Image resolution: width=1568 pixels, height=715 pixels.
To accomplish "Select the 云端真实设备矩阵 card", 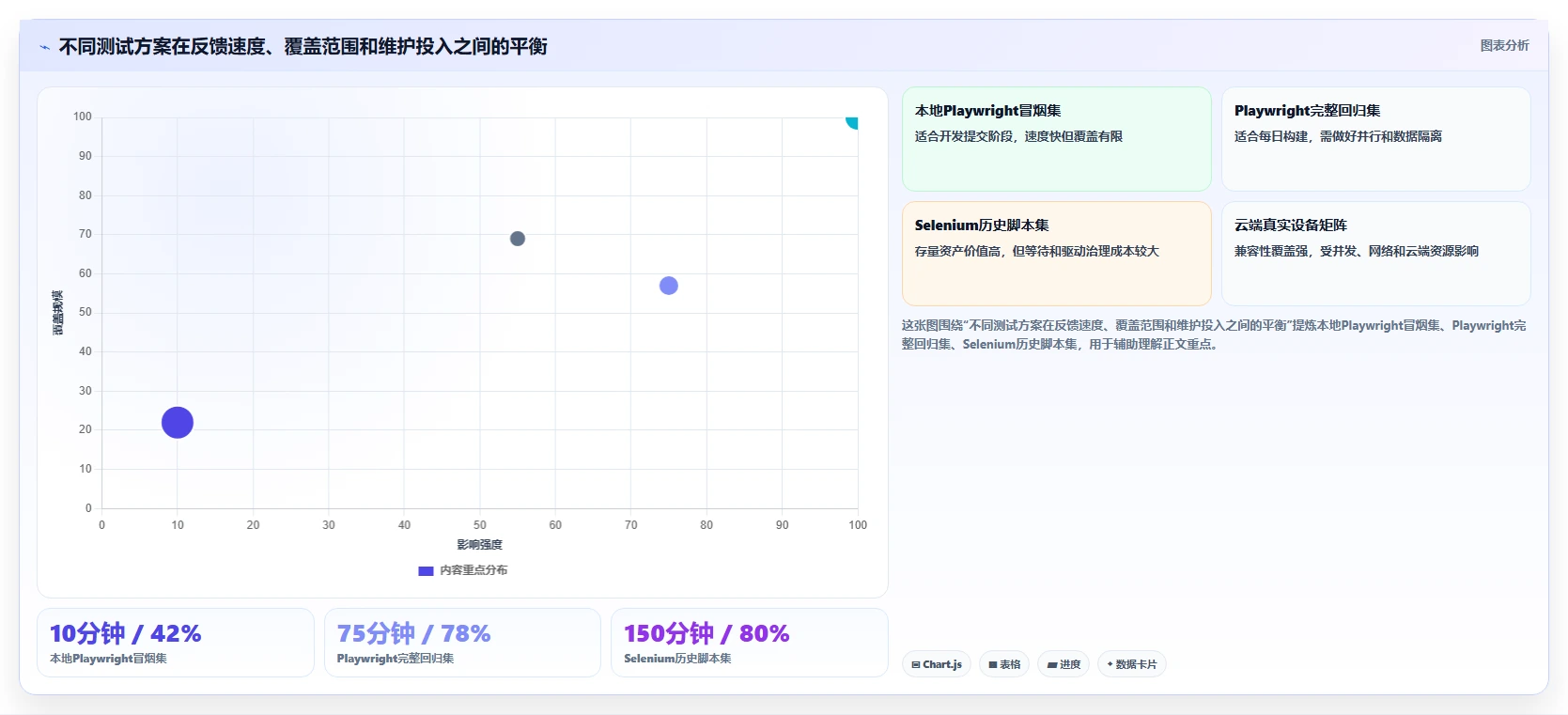I will pyautogui.click(x=1375, y=254).
